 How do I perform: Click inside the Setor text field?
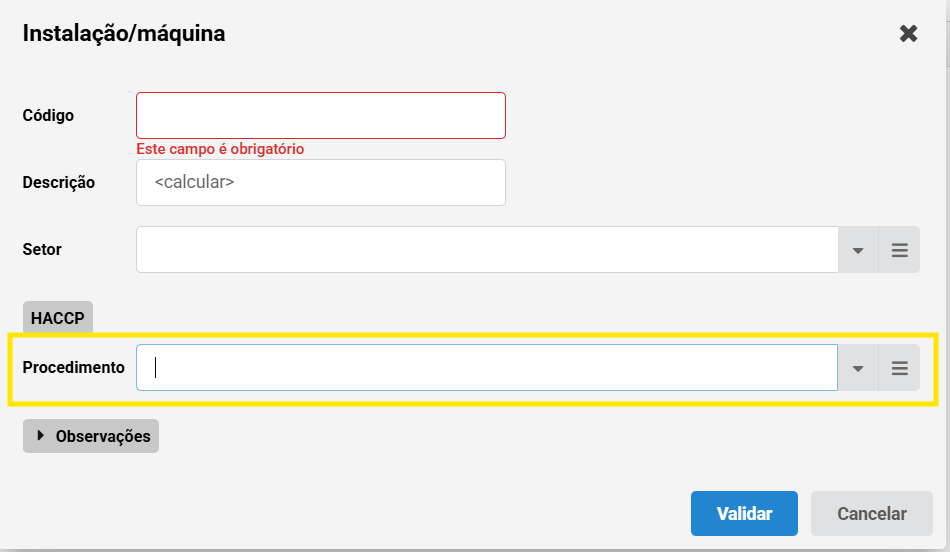coord(487,250)
